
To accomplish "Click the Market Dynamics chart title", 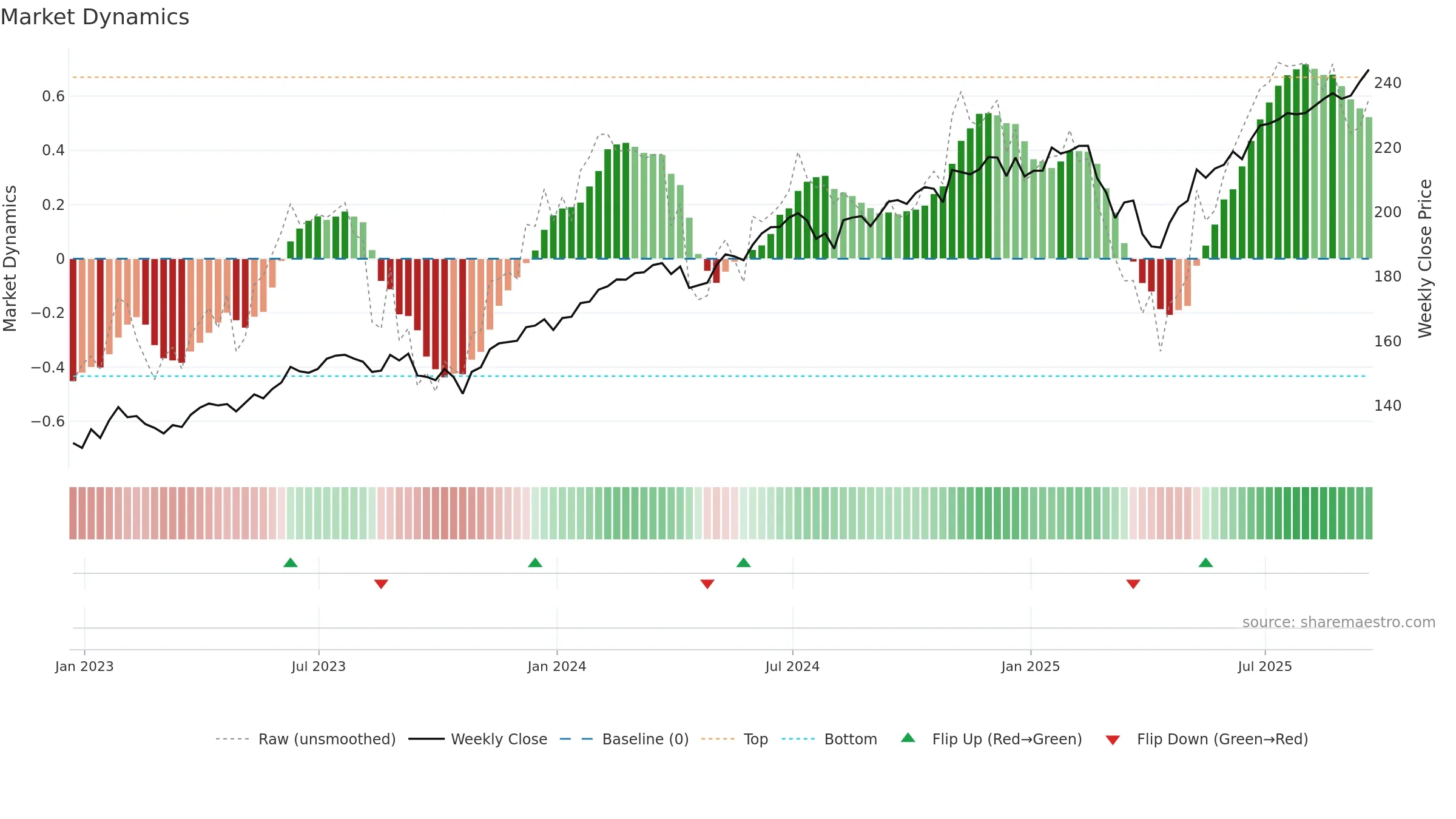I will [x=95, y=17].
